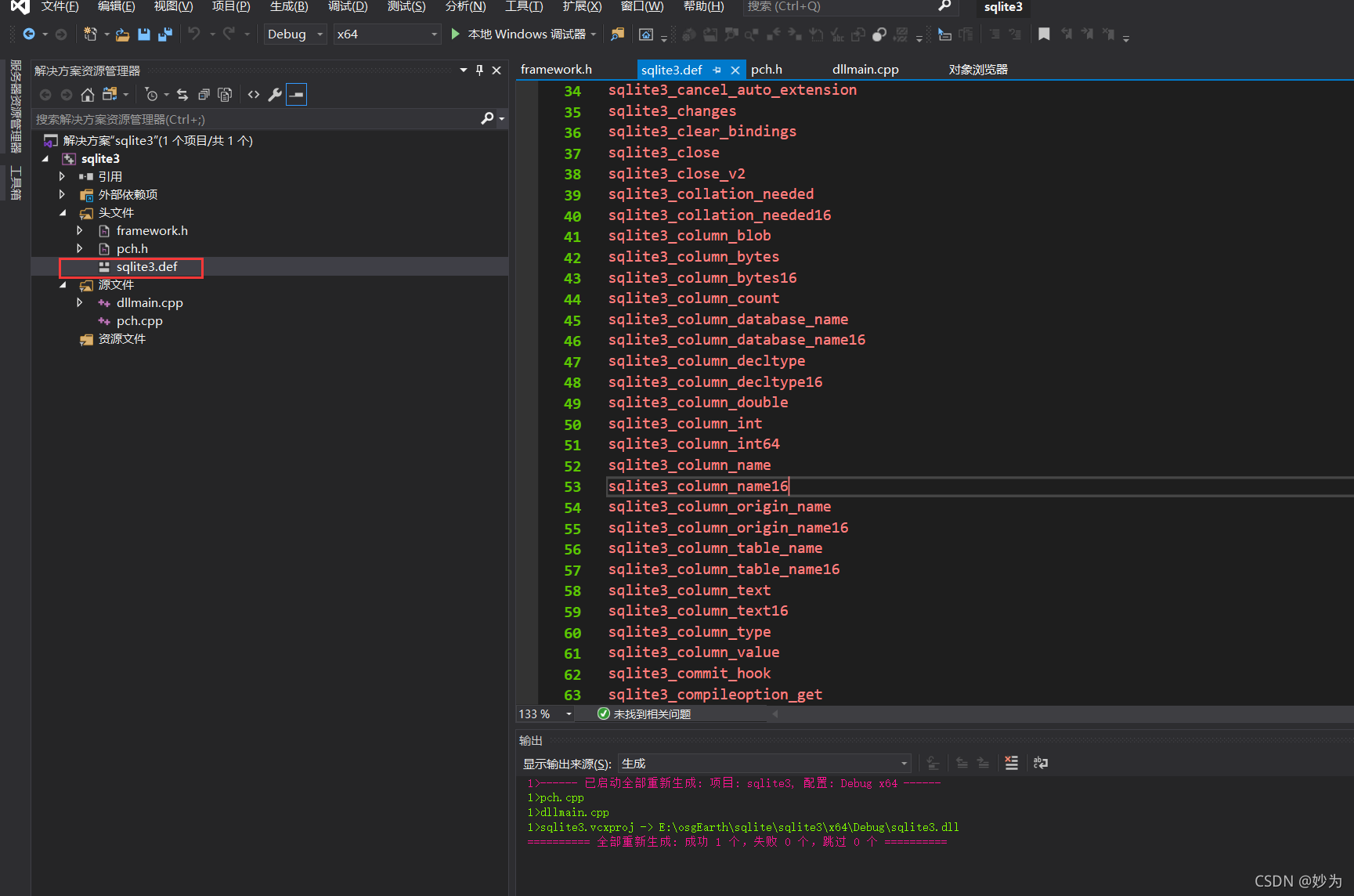Toggle word wrap in Output panel
This screenshot has width=1354, height=896.
[x=1041, y=763]
